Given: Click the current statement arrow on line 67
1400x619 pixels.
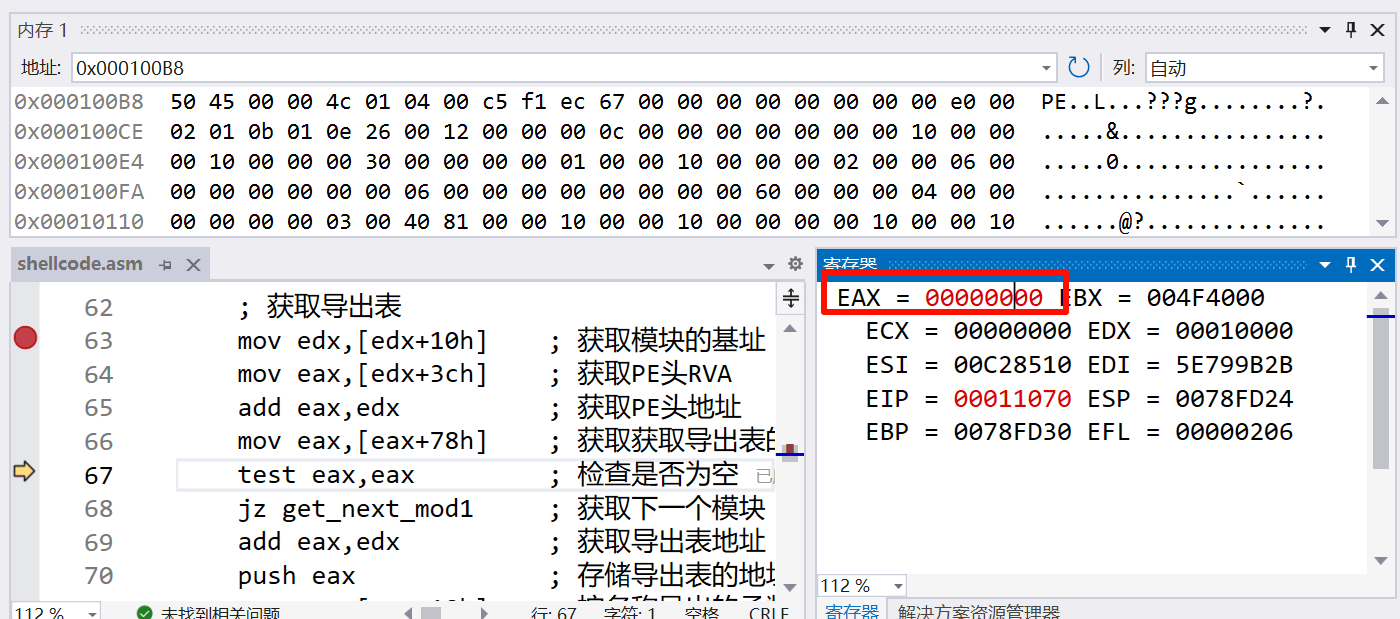Looking at the screenshot, I should [x=24, y=472].
